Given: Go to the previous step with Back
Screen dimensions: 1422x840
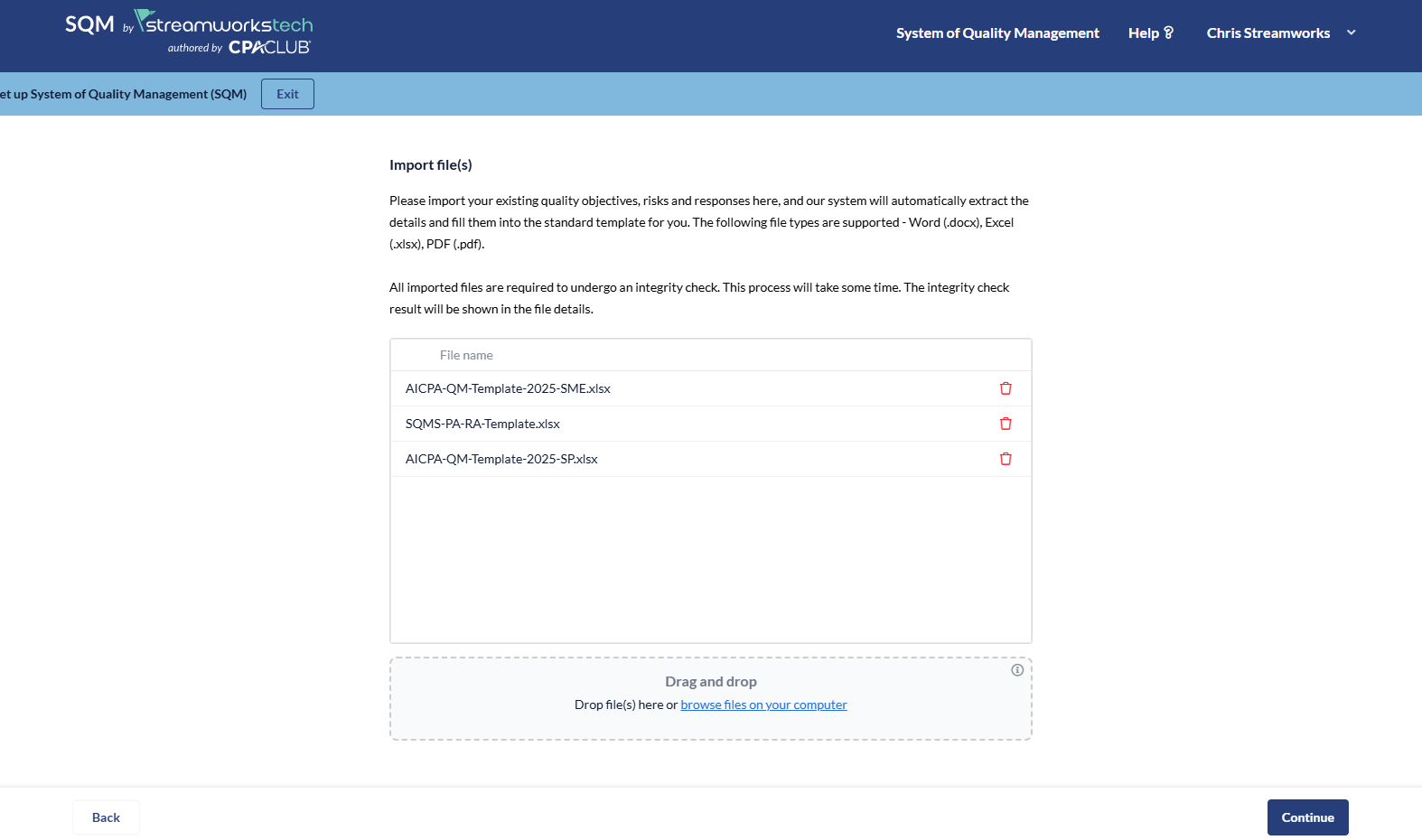Looking at the screenshot, I should point(106,817).
